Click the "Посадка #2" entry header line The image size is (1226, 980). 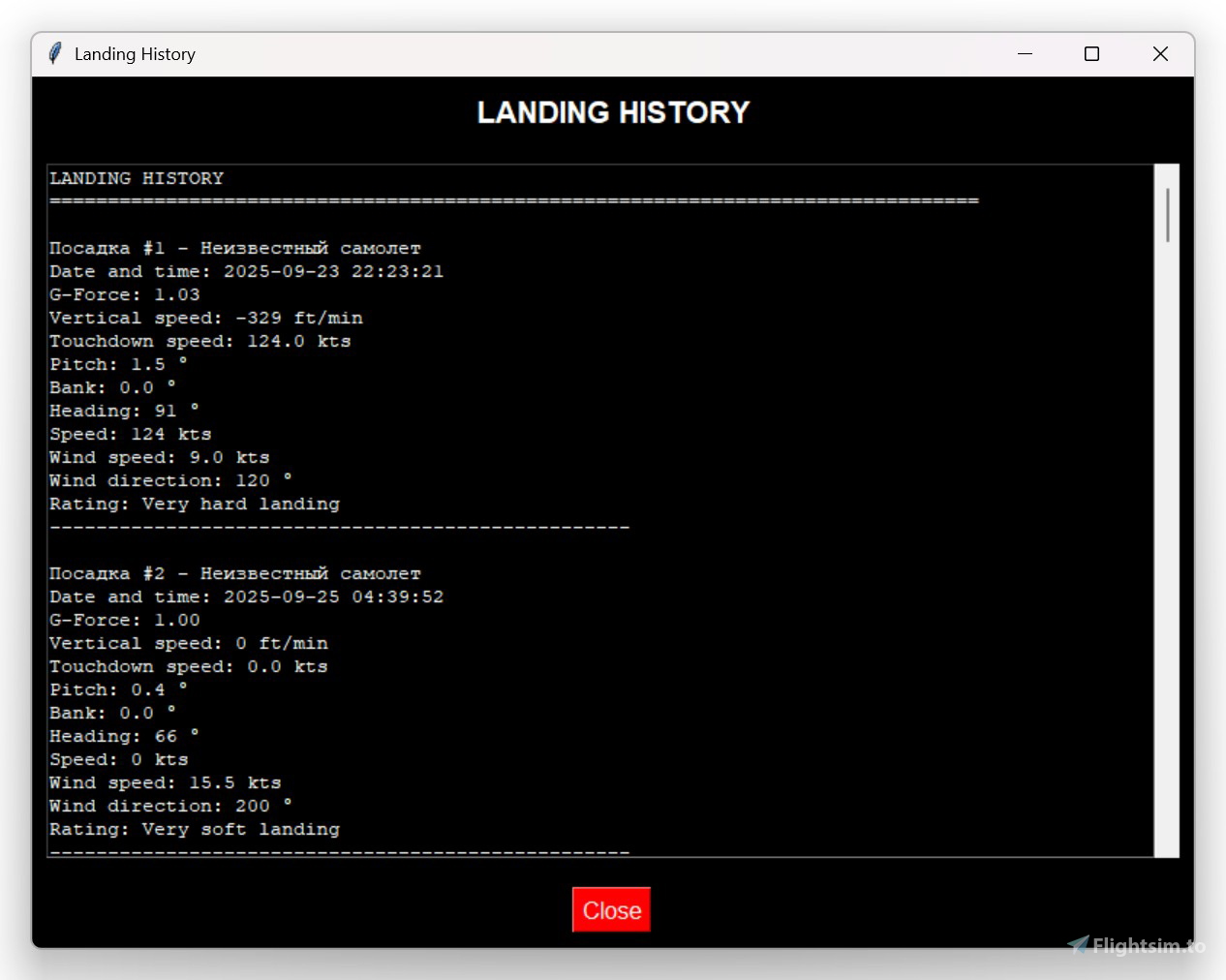pos(234,574)
